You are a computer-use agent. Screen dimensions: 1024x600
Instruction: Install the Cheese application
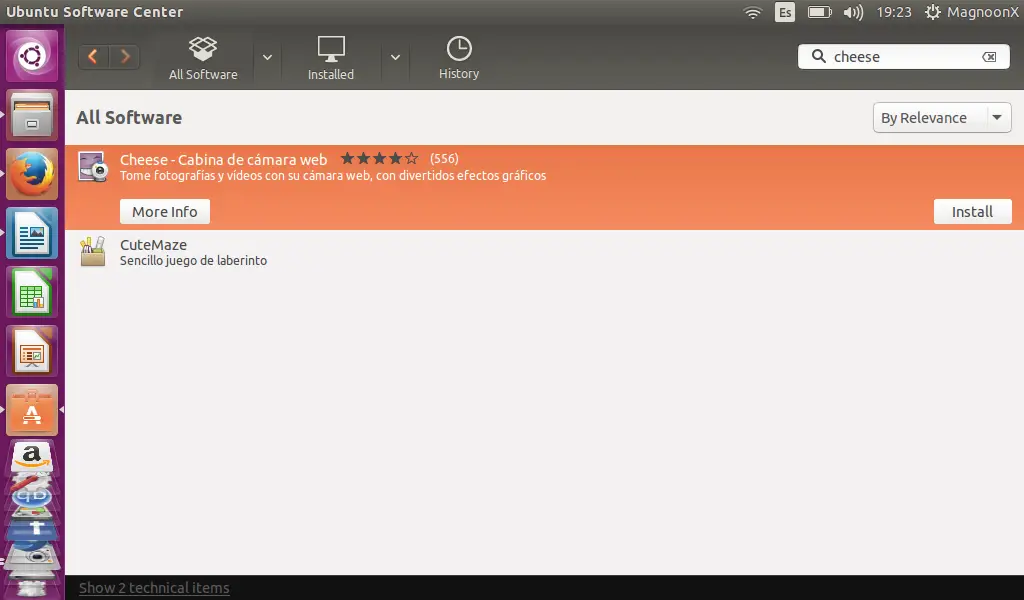click(x=972, y=211)
